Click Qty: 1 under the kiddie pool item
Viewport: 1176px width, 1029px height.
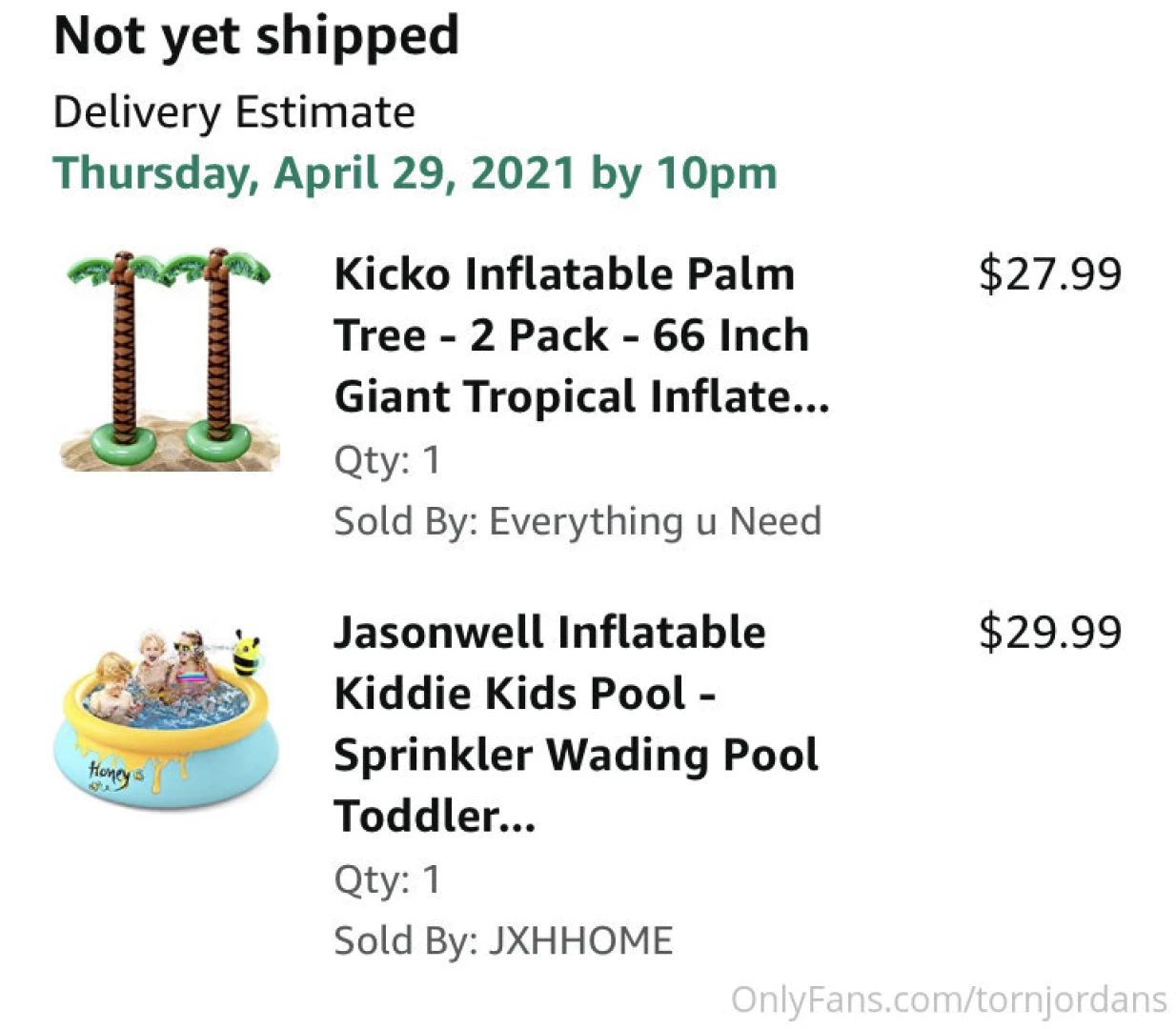(387, 879)
